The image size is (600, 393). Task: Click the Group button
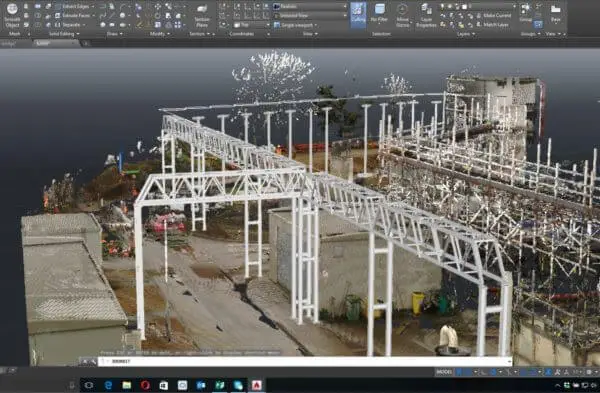(x=525, y=12)
